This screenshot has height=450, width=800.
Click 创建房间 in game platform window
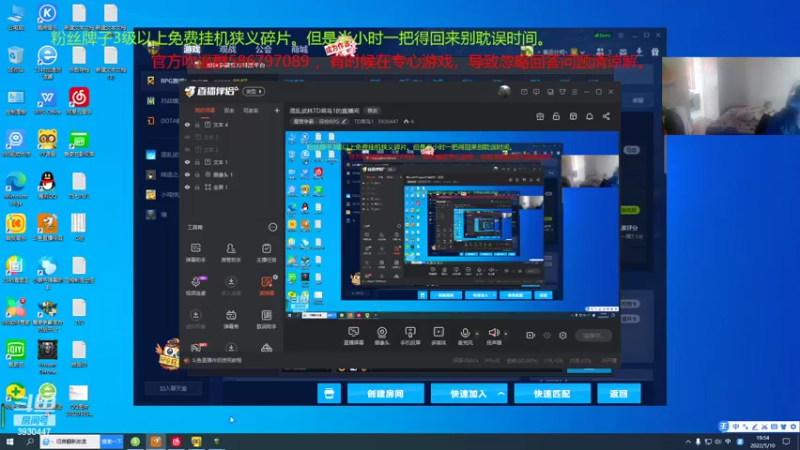385,393
